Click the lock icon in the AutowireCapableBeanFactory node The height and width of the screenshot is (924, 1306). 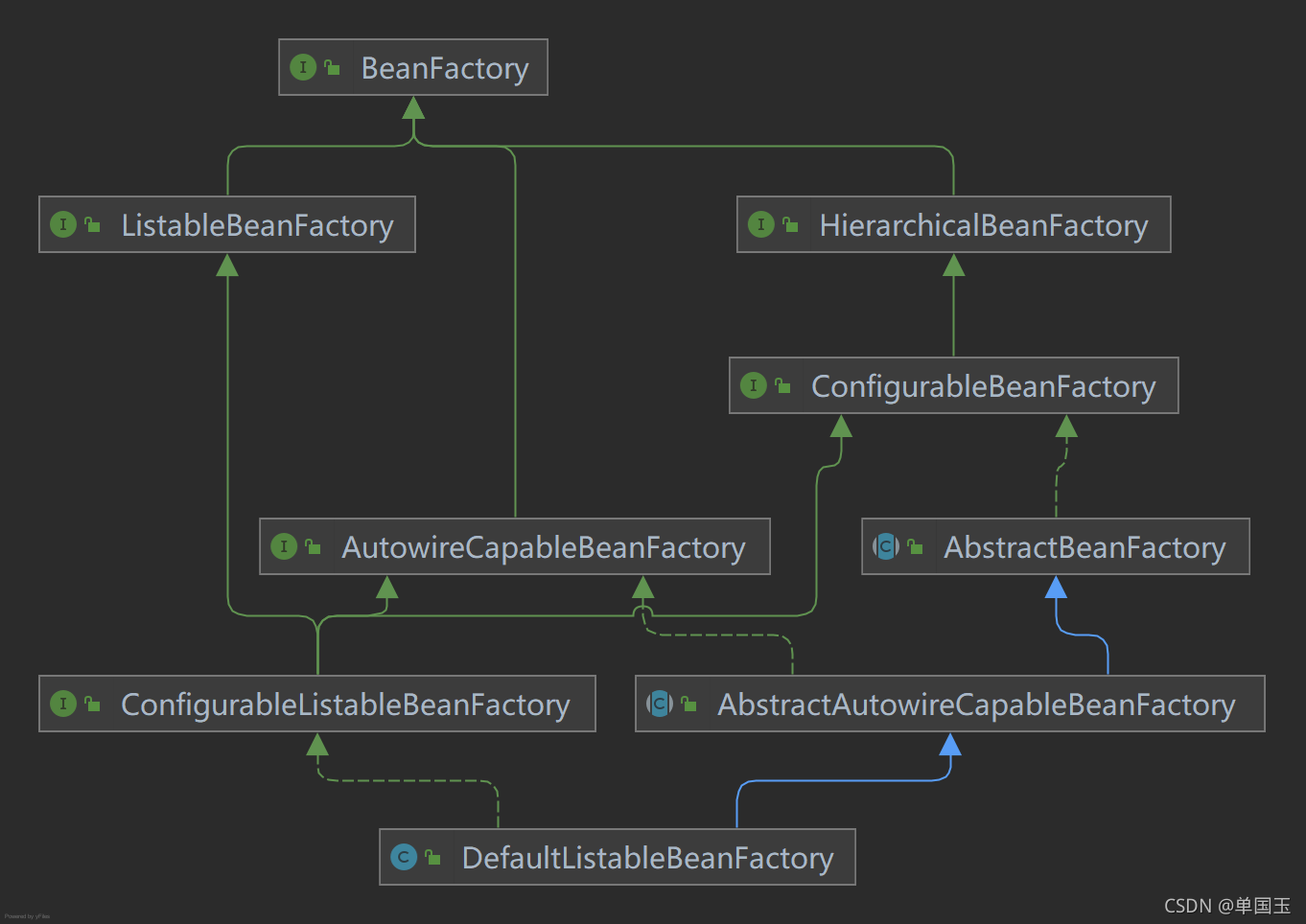click(x=313, y=546)
